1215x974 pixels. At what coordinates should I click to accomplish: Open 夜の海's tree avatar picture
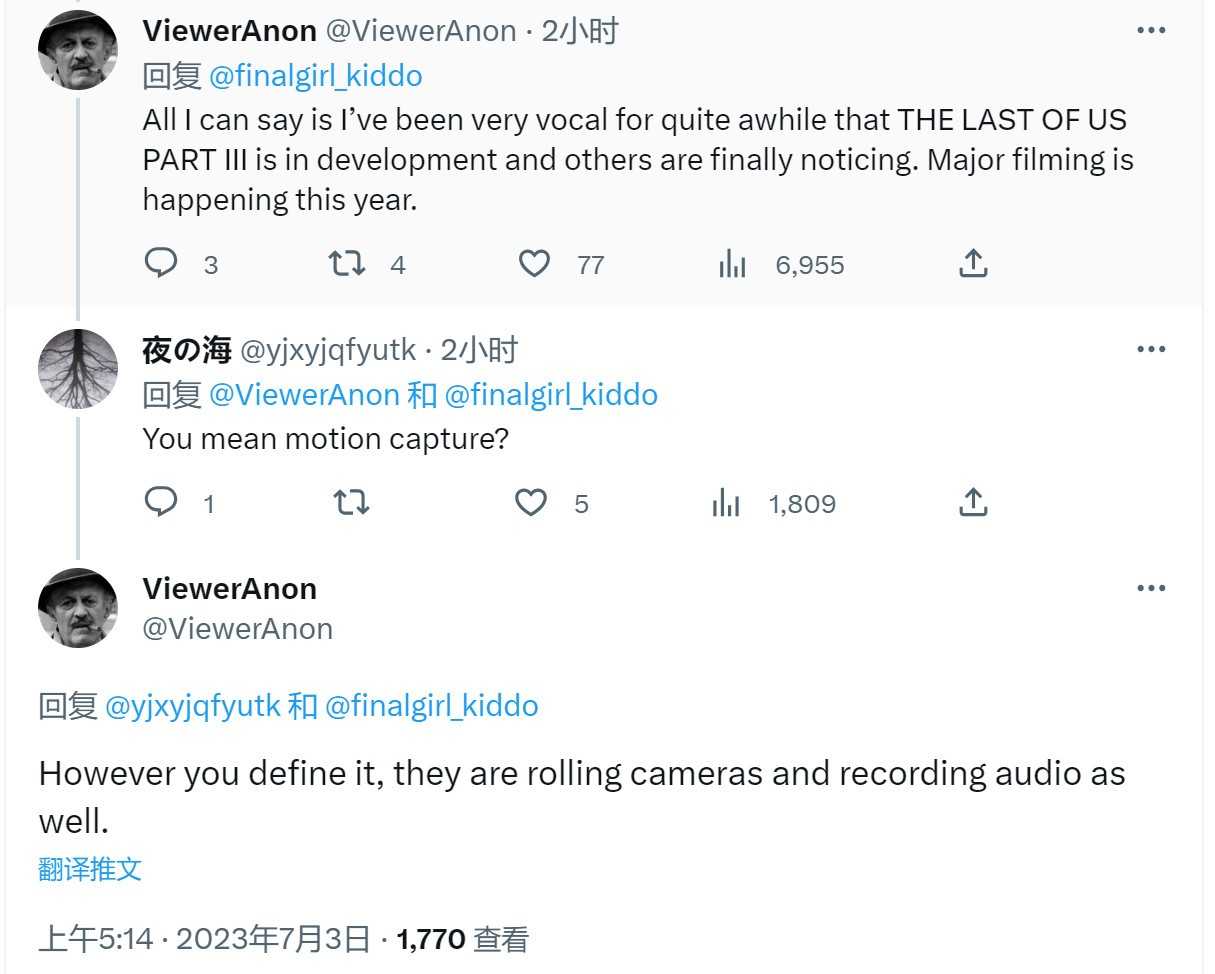[x=77, y=369]
